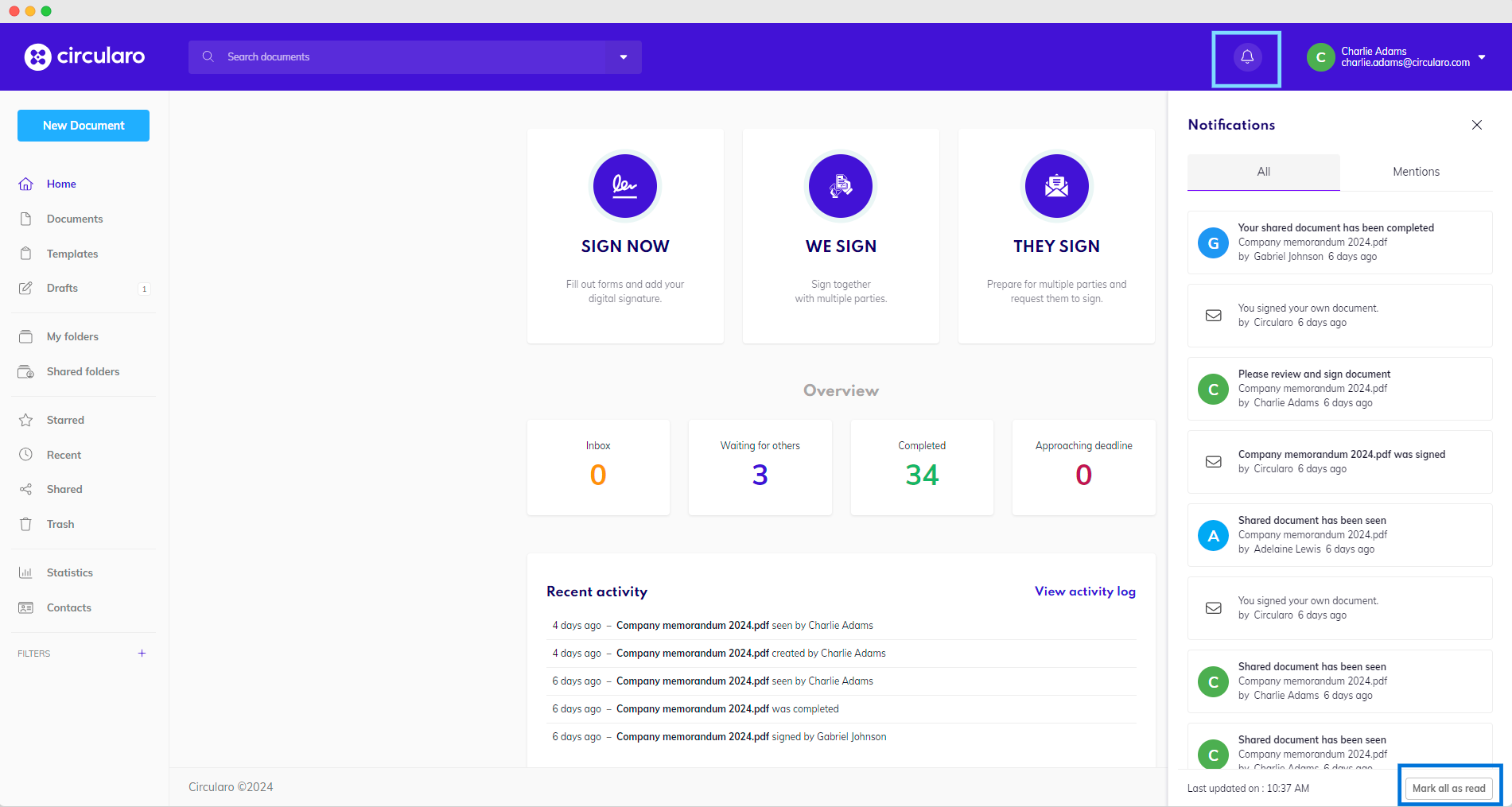Select the All notifications tab
Viewport: 1512px width, 807px height.
pos(1263,172)
